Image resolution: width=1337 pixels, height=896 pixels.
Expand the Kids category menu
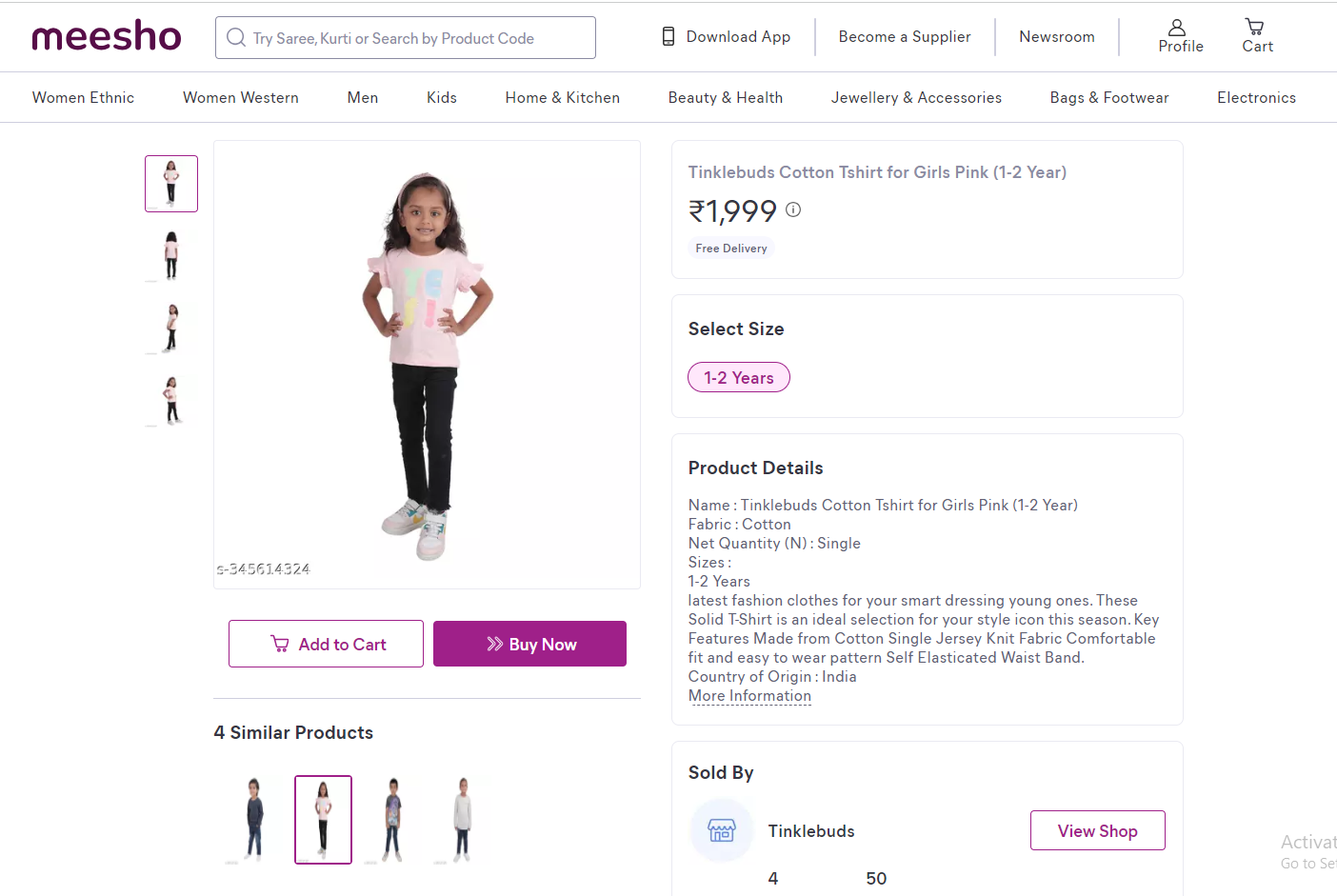pyautogui.click(x=441, y=97)
